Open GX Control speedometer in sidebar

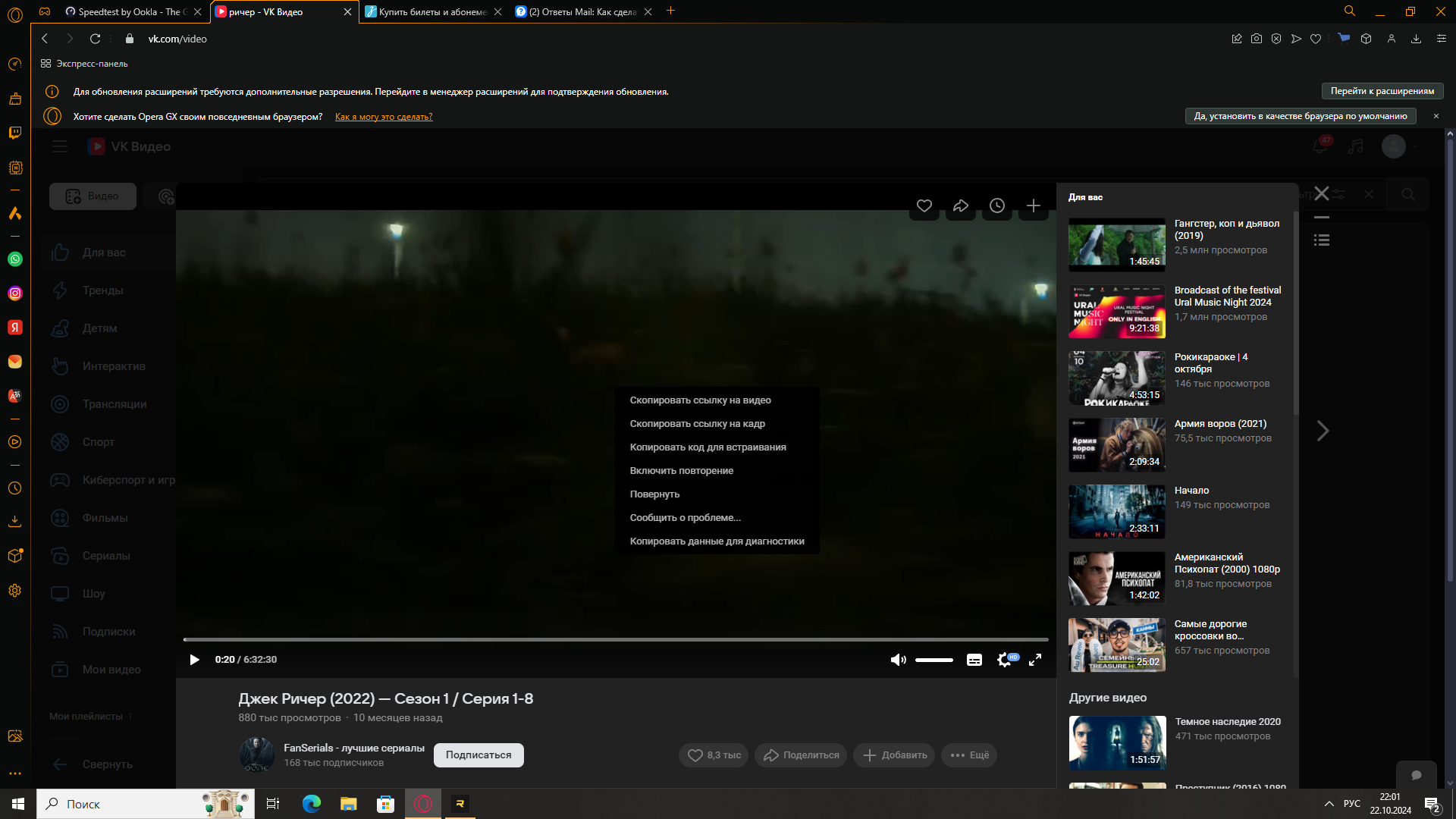click(15, 64)
